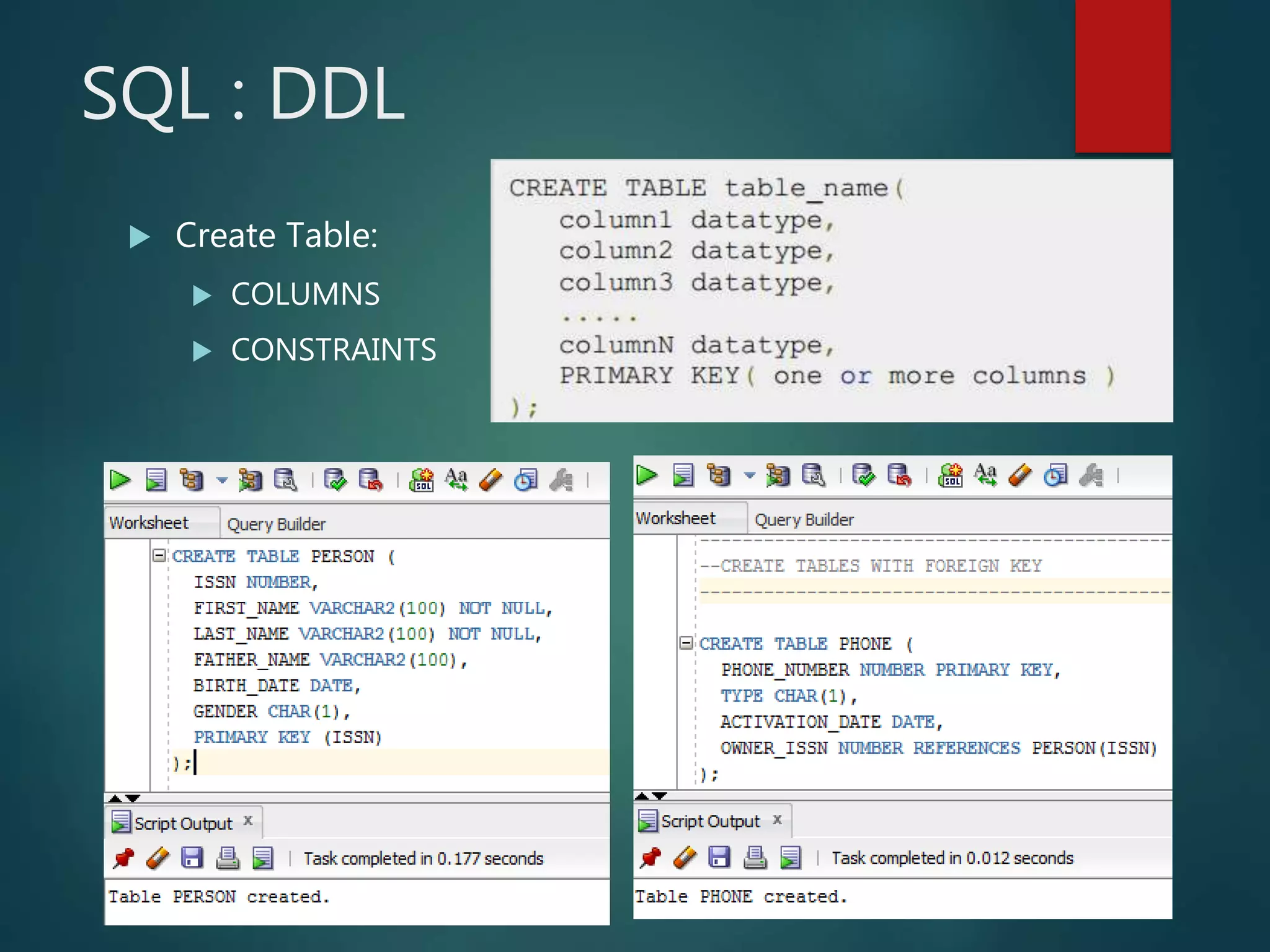The width and height of the screenshot is (1270, 952).
Task: Click run script icon in PERSON output toolbar
Action: [263, 858]
